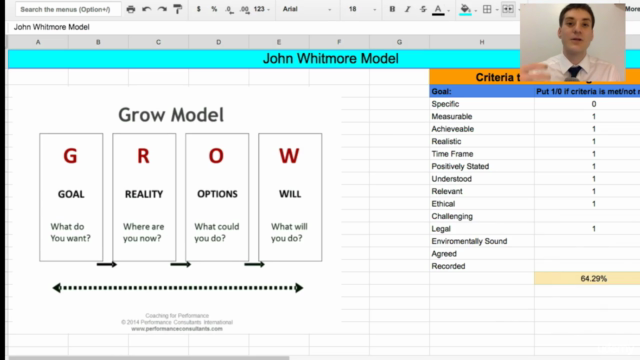The width and height of the screenshot is (640, 360).
Task: Select the Legal criteria cell
Action: 482,229
